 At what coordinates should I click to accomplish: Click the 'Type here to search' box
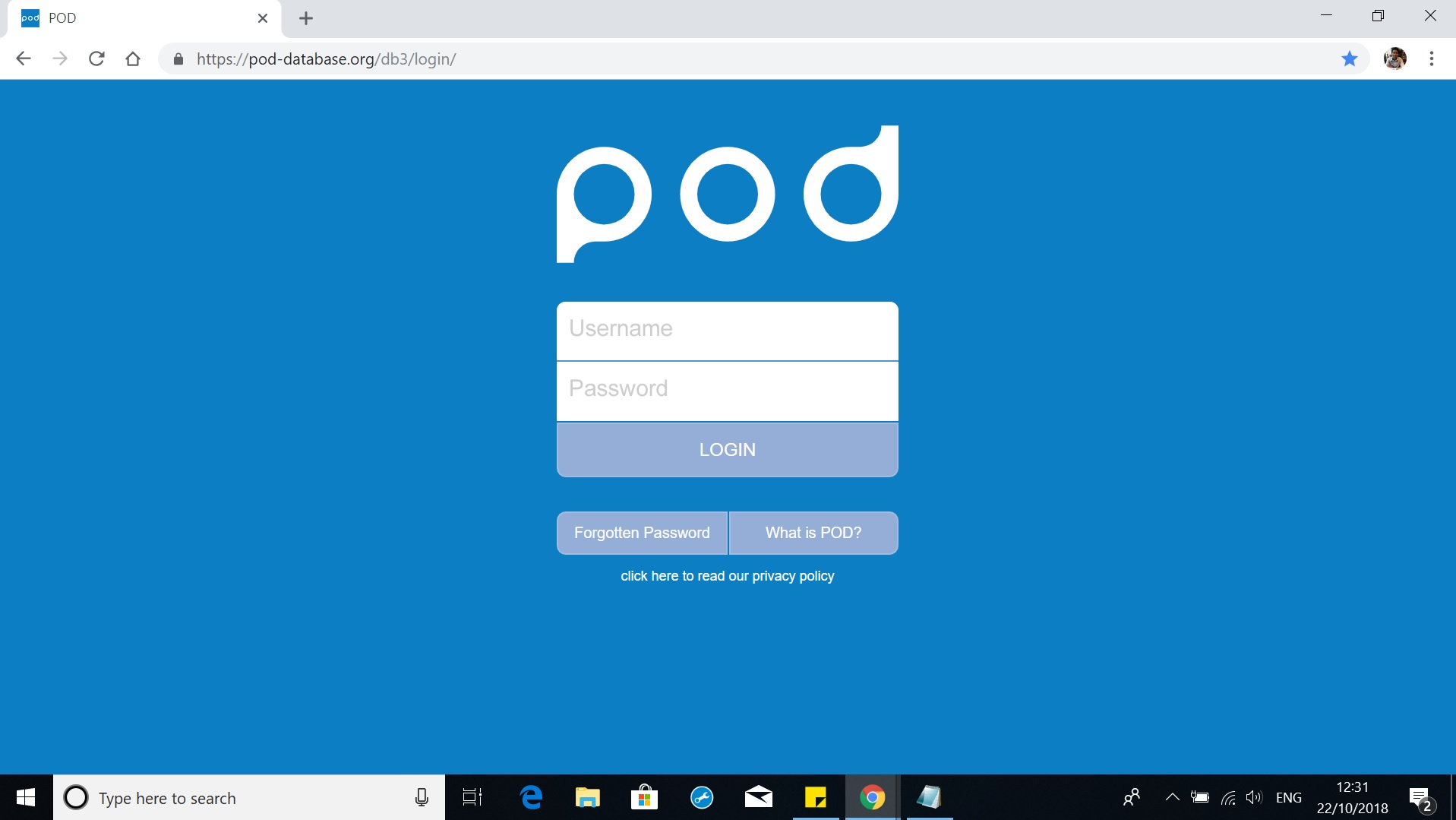point(249,798)
